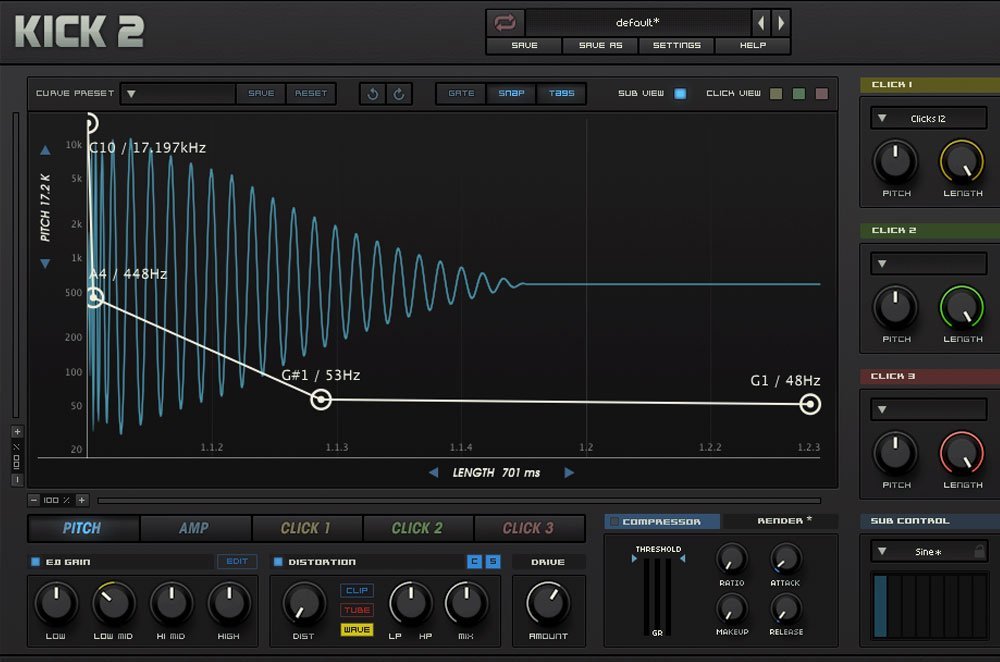Click the EQ Low Mid knob
Screen dimensions: 1000x662
pyautogui.click(x=114, y=603)
